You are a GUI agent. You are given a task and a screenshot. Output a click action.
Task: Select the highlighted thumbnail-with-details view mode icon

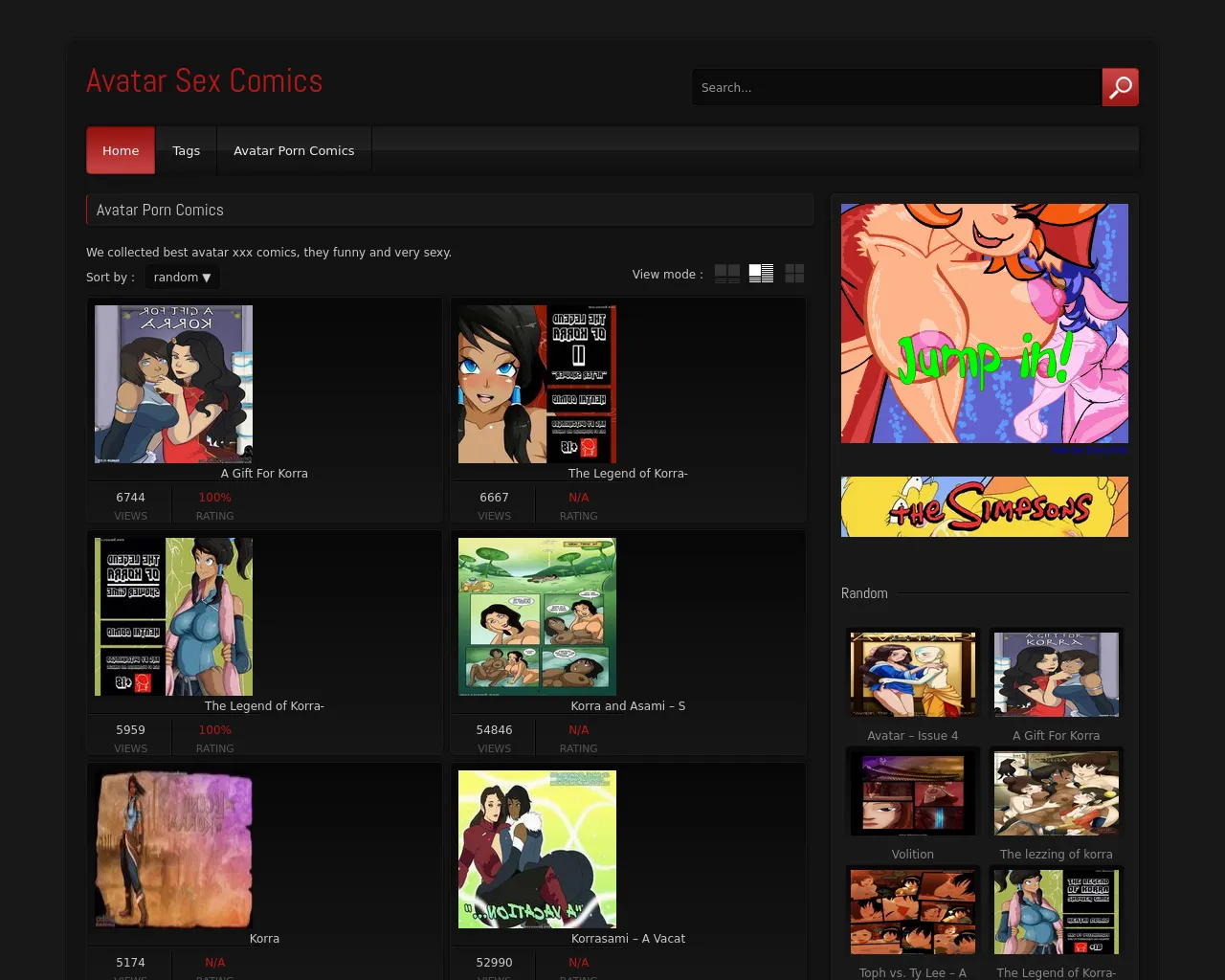[761, 274]
